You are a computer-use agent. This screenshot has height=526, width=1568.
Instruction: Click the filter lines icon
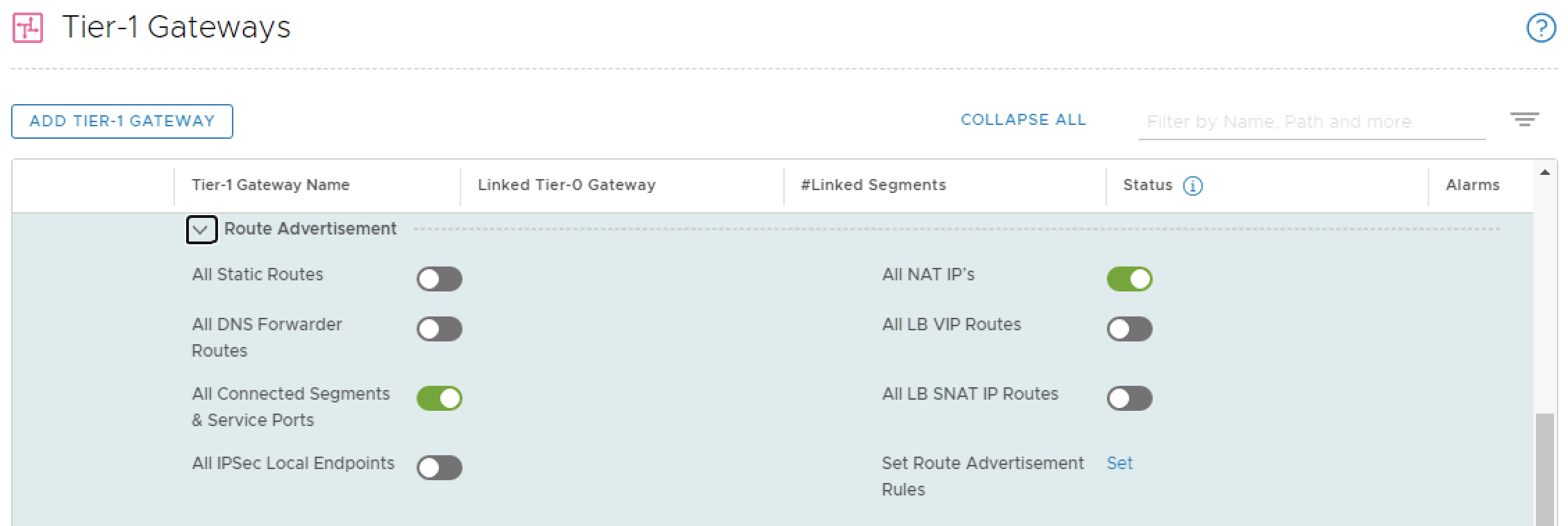[x=1524, y=120]
